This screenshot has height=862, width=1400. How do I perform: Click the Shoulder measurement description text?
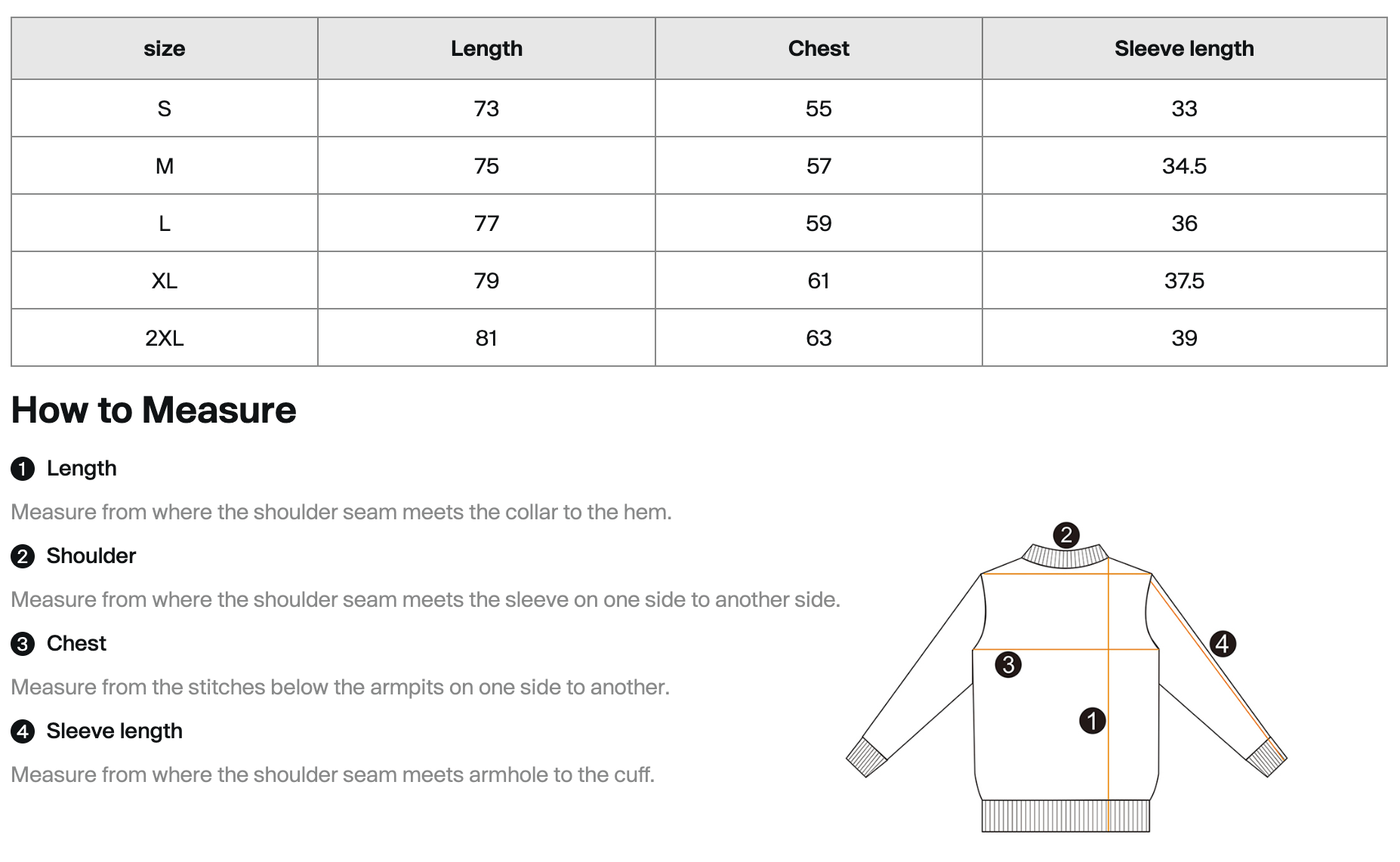(x=425, y=600)
